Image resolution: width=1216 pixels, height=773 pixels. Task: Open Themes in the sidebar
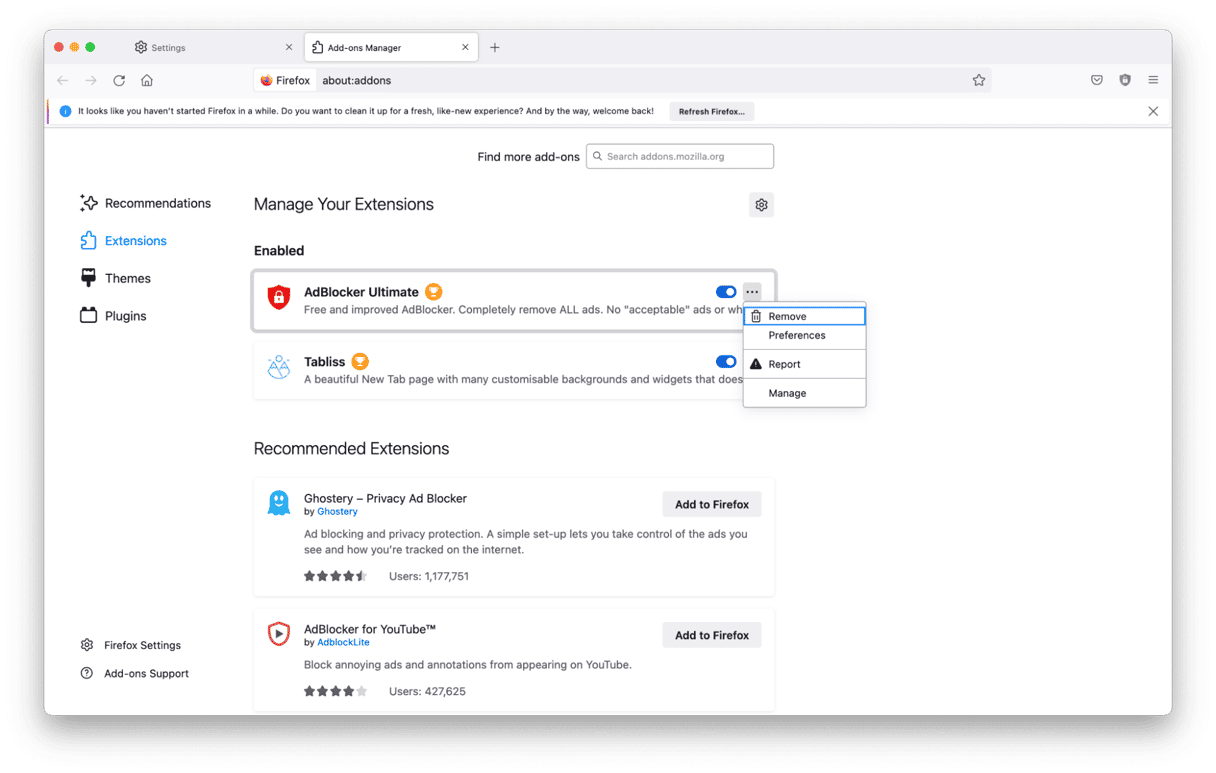pos(115,278)
